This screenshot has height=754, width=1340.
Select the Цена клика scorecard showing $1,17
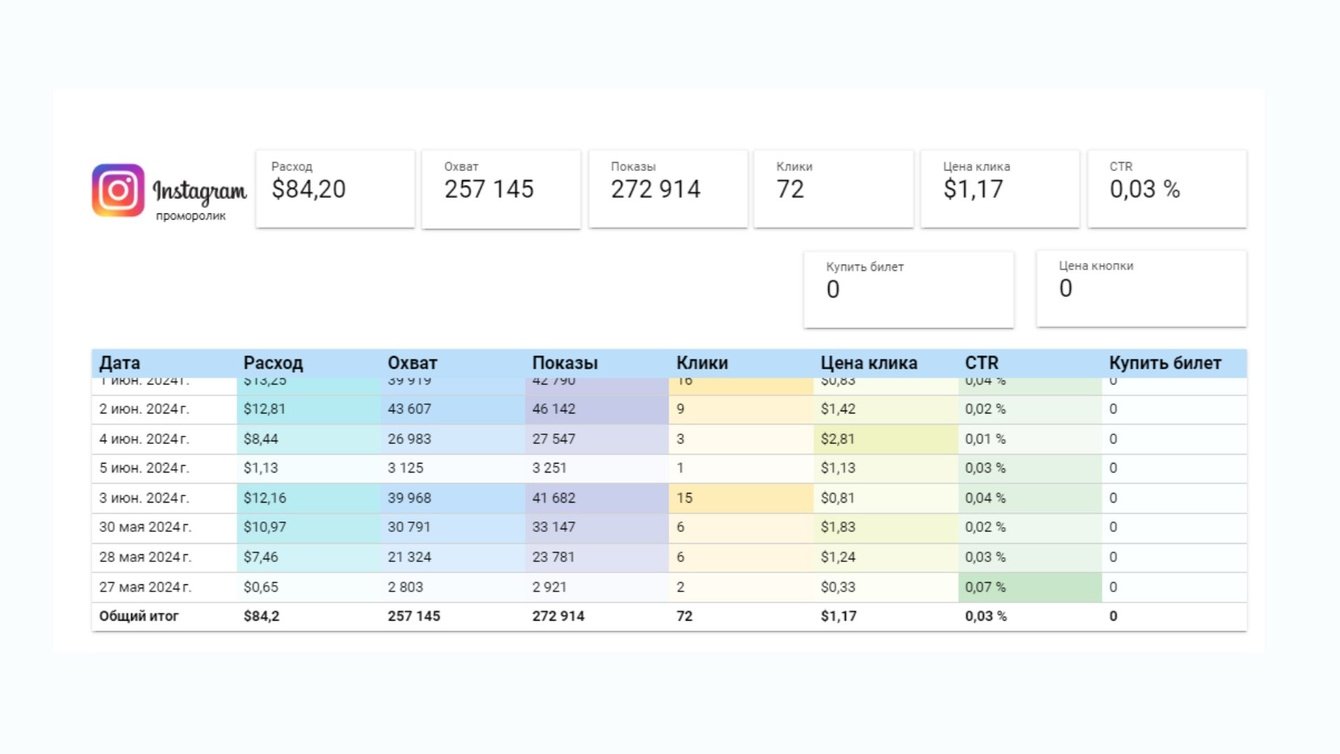coord(1000,189)
